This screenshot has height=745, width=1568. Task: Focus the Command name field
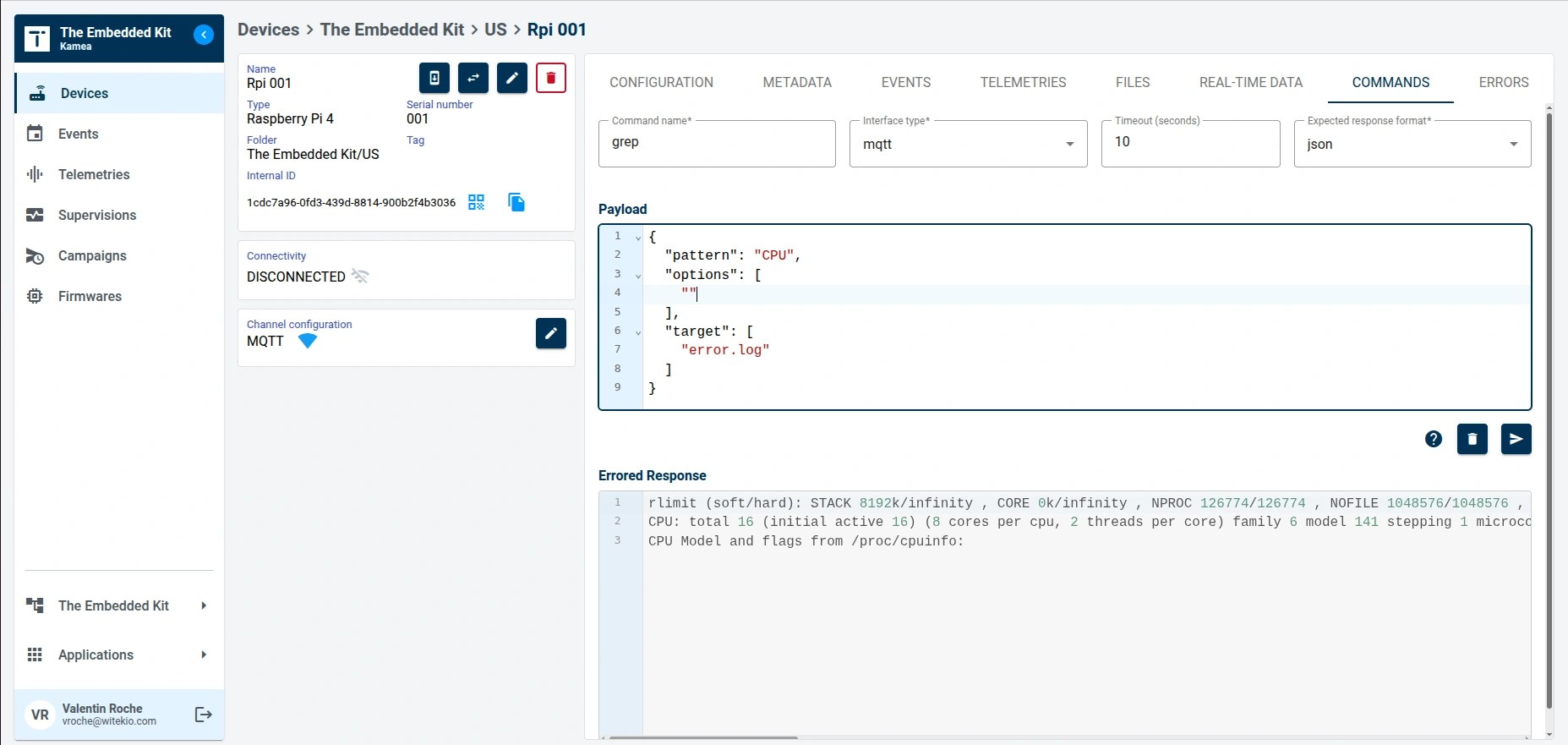tap(717, 144)
